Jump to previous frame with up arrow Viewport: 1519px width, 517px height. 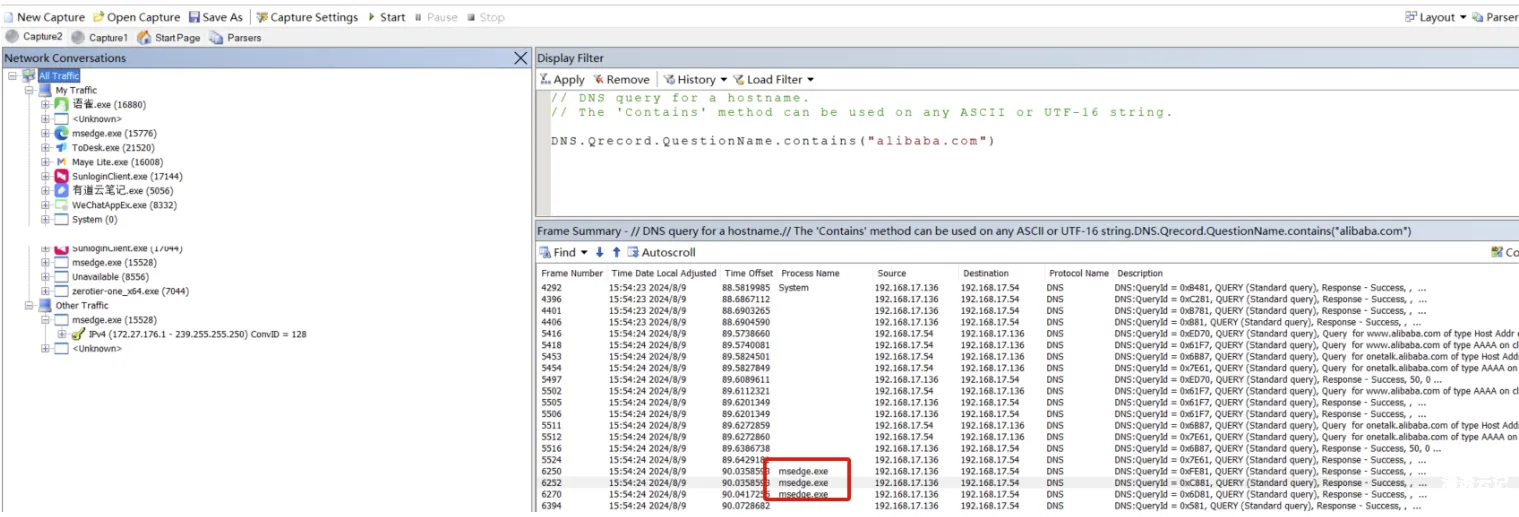click(616, 253)
